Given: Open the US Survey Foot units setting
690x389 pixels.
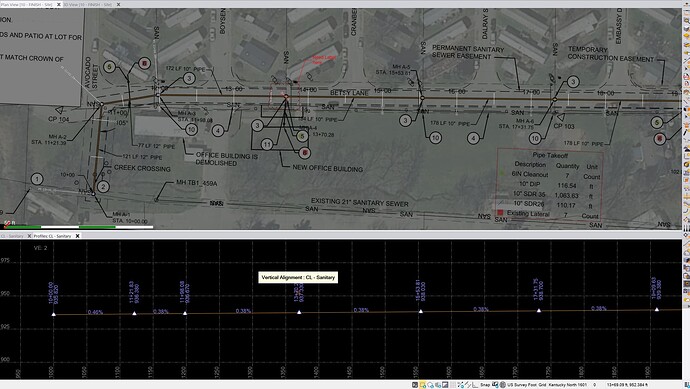Looking at the screenshot, I should click(521, 385).
